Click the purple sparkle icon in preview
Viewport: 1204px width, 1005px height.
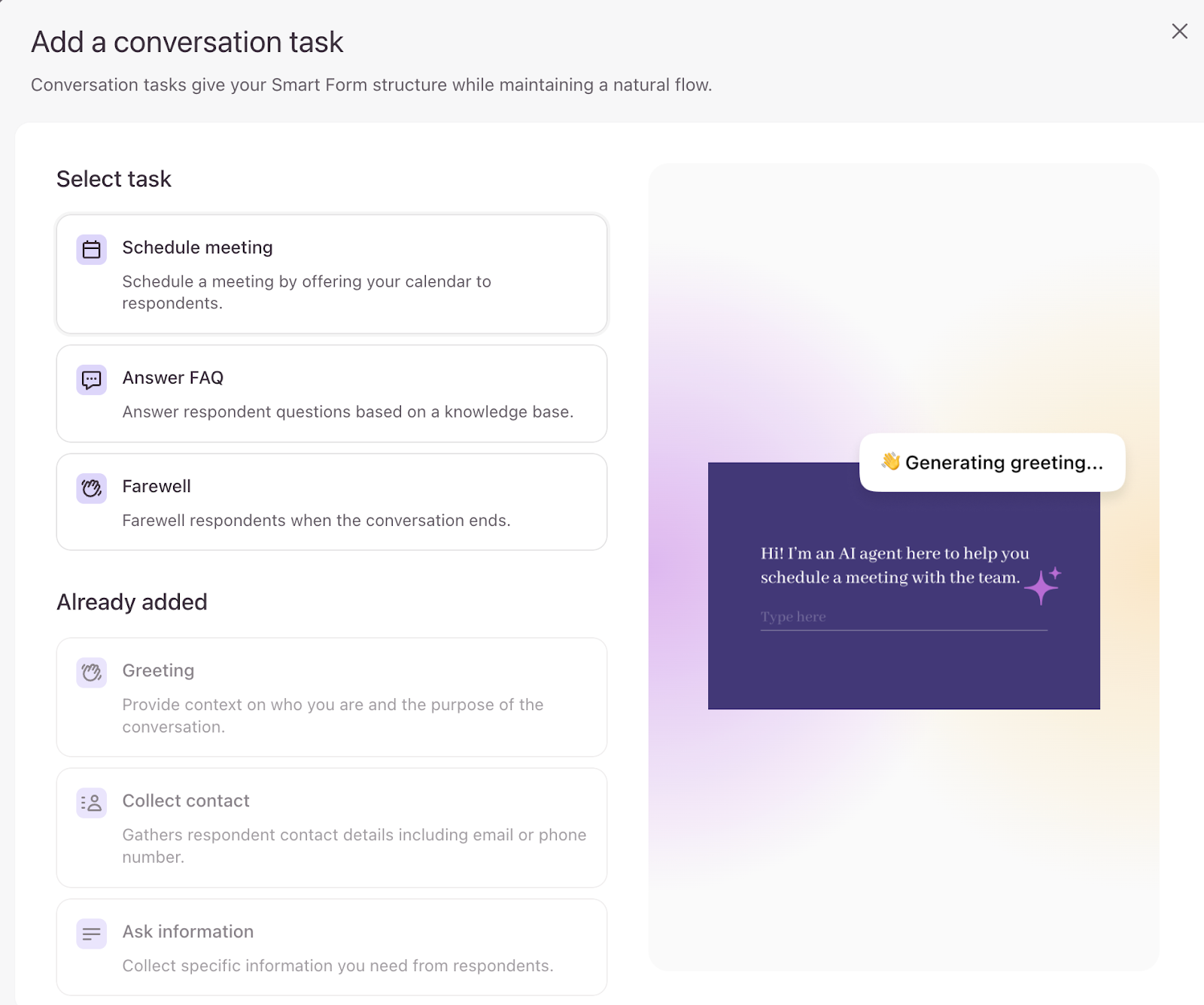(1043, 585)
